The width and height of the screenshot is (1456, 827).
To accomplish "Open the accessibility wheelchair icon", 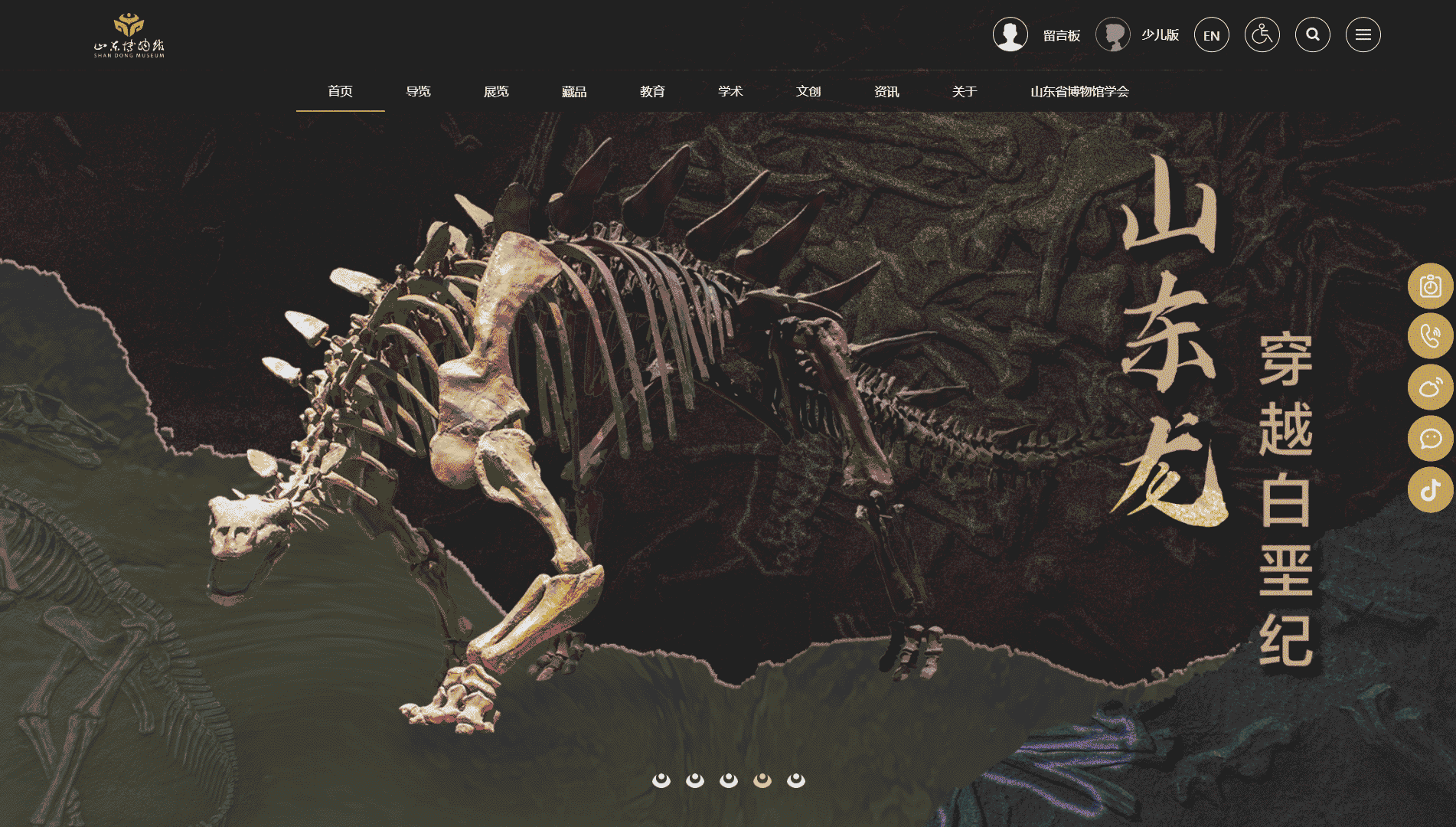I will pos(1262,34).
